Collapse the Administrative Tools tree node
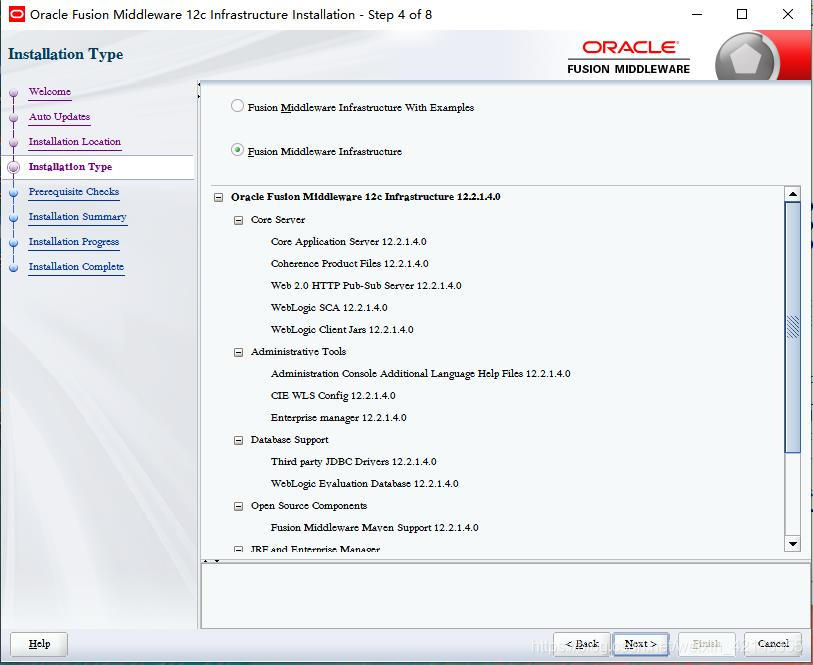 point(239,352)
